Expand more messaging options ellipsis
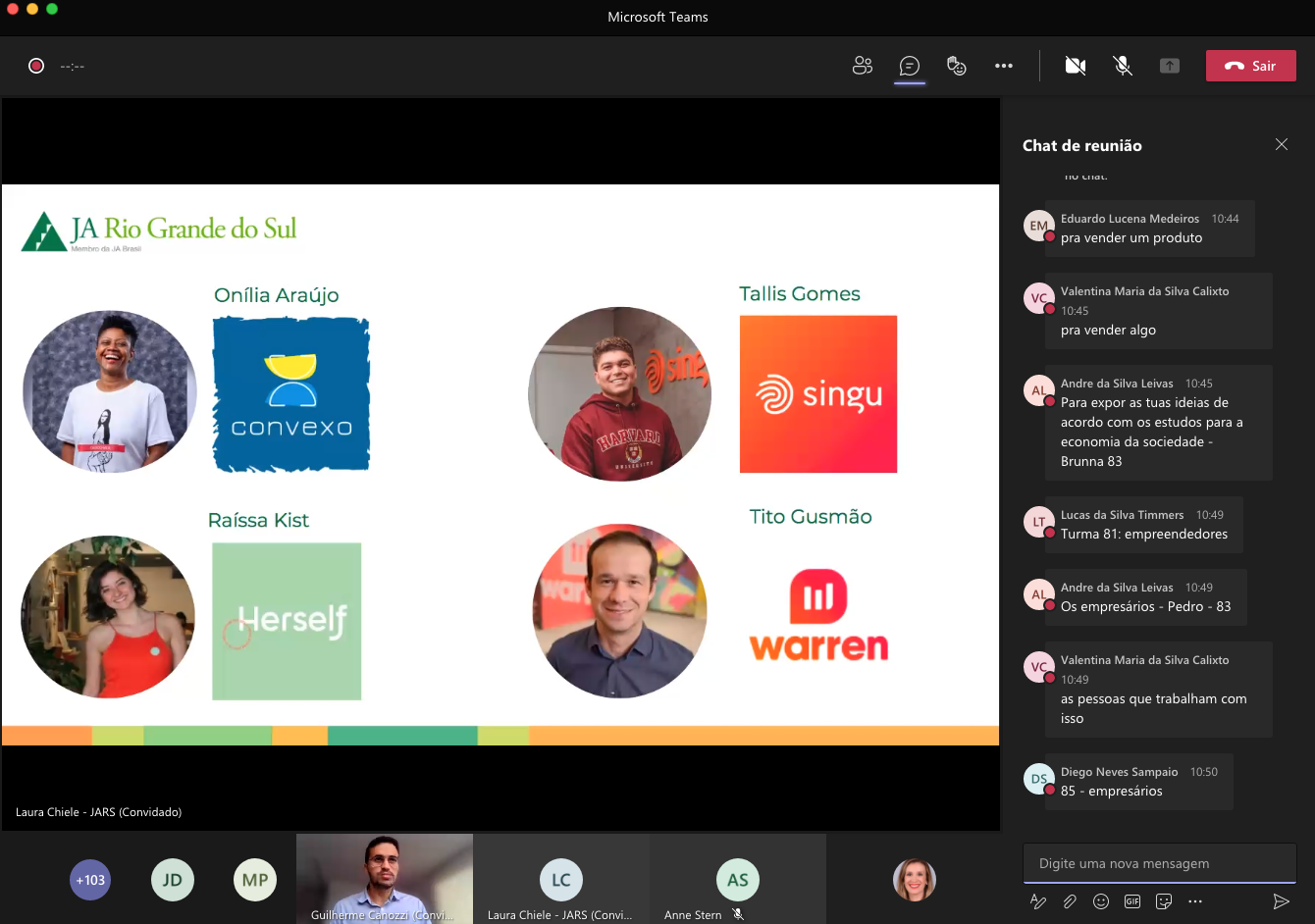 (1195, 901)
